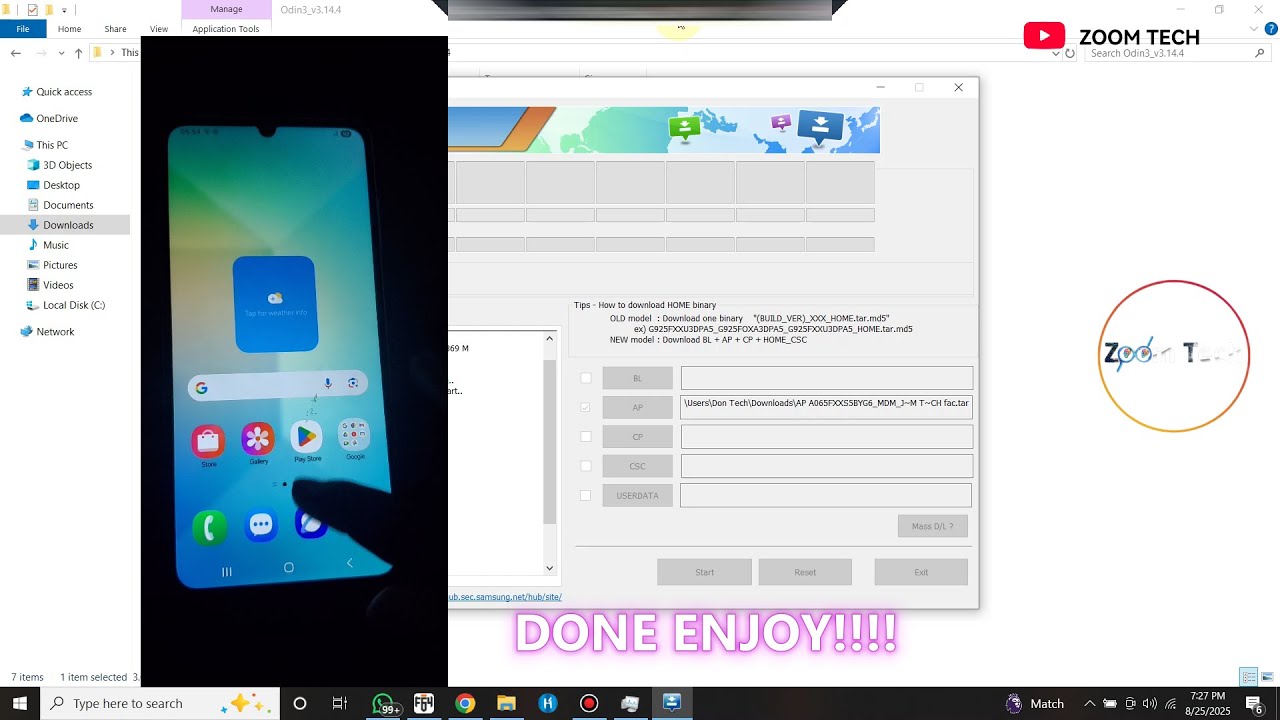Tick the CSC checkbox in Odin
Viewport: 1280px width, 720px height.
click(586, 466)
